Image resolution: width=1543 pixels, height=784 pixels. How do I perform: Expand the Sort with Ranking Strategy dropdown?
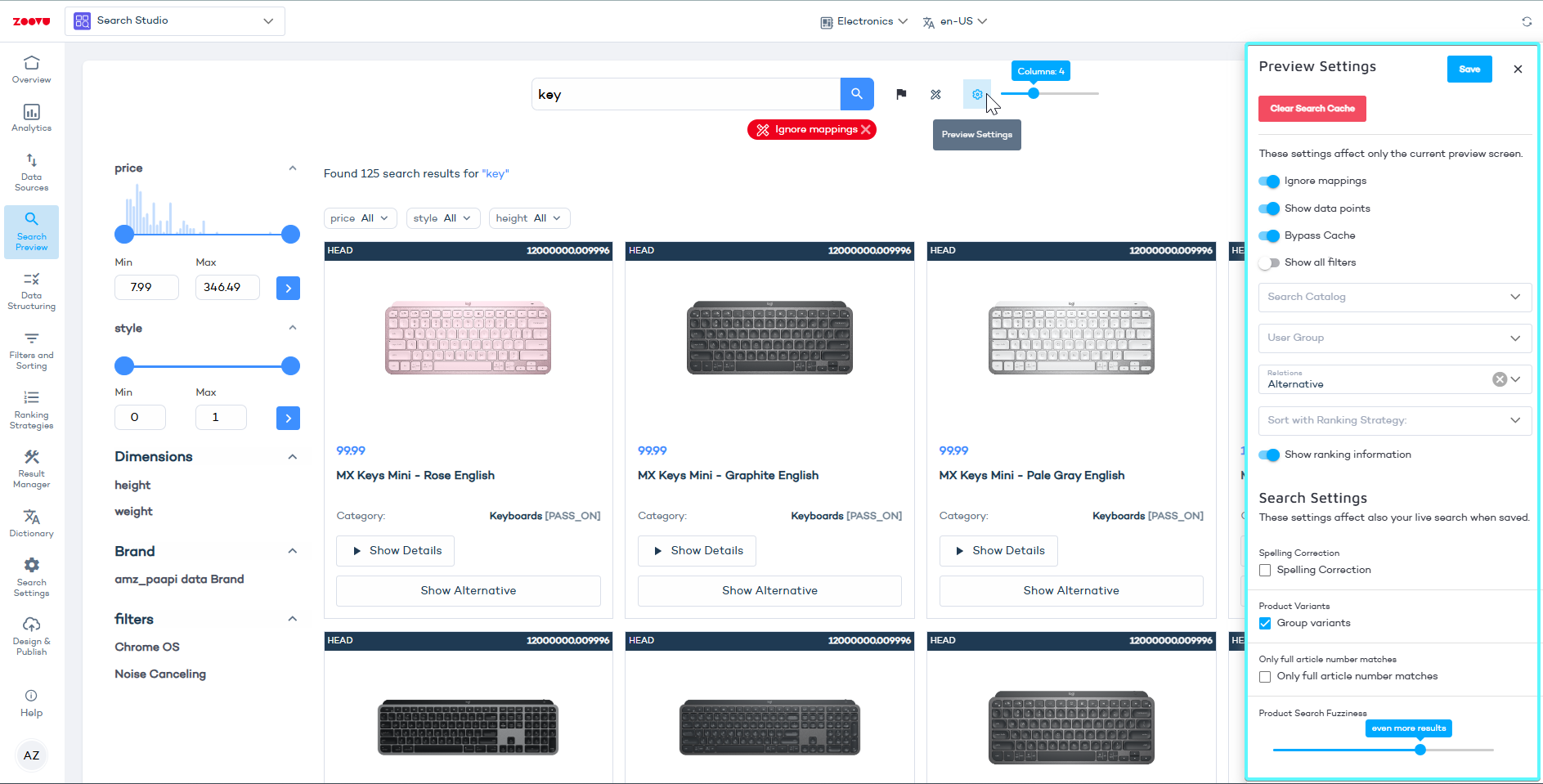coord(1394,420)
